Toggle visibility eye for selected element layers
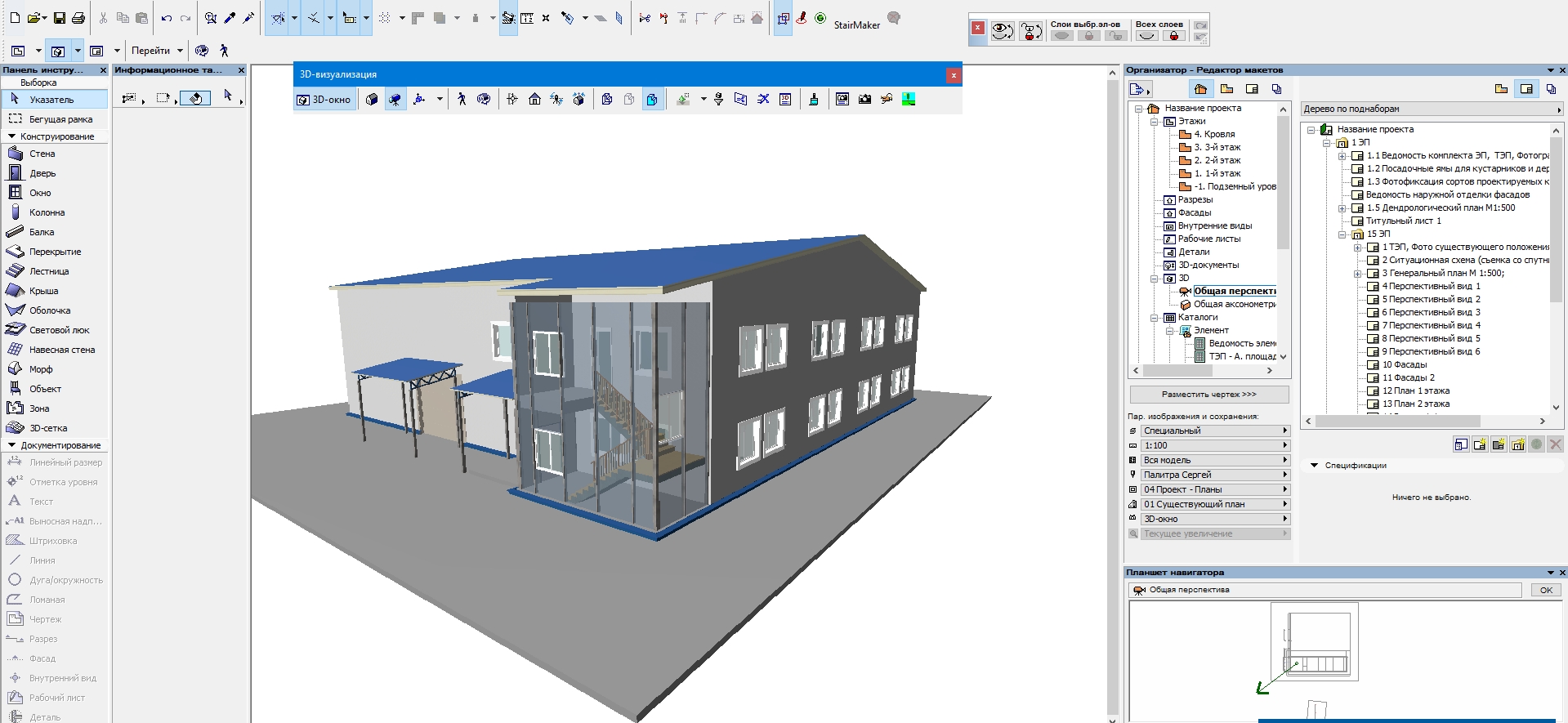The width and height of the screenshot is (1568, 723). [x=1061, y=36]
